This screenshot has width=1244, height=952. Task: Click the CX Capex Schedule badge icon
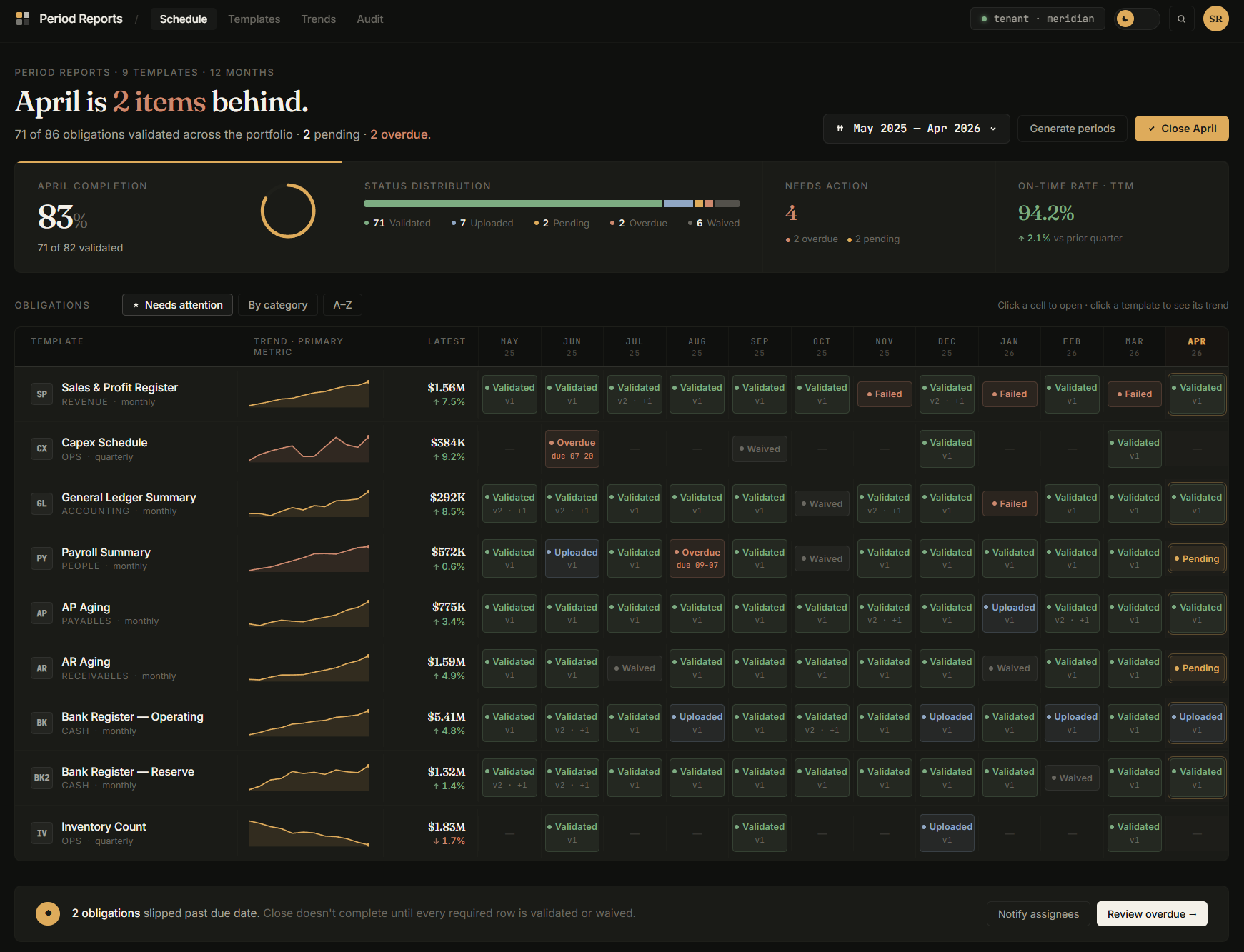click(x=42, y=449)
